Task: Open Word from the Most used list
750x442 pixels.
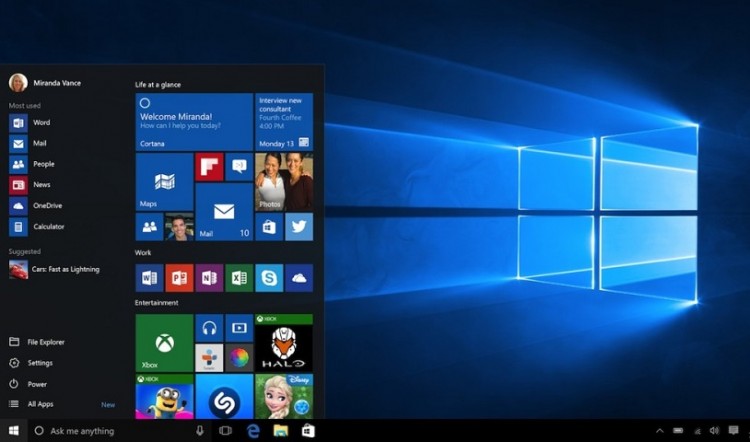Action: pyautogui.click(x=30, y=122)
